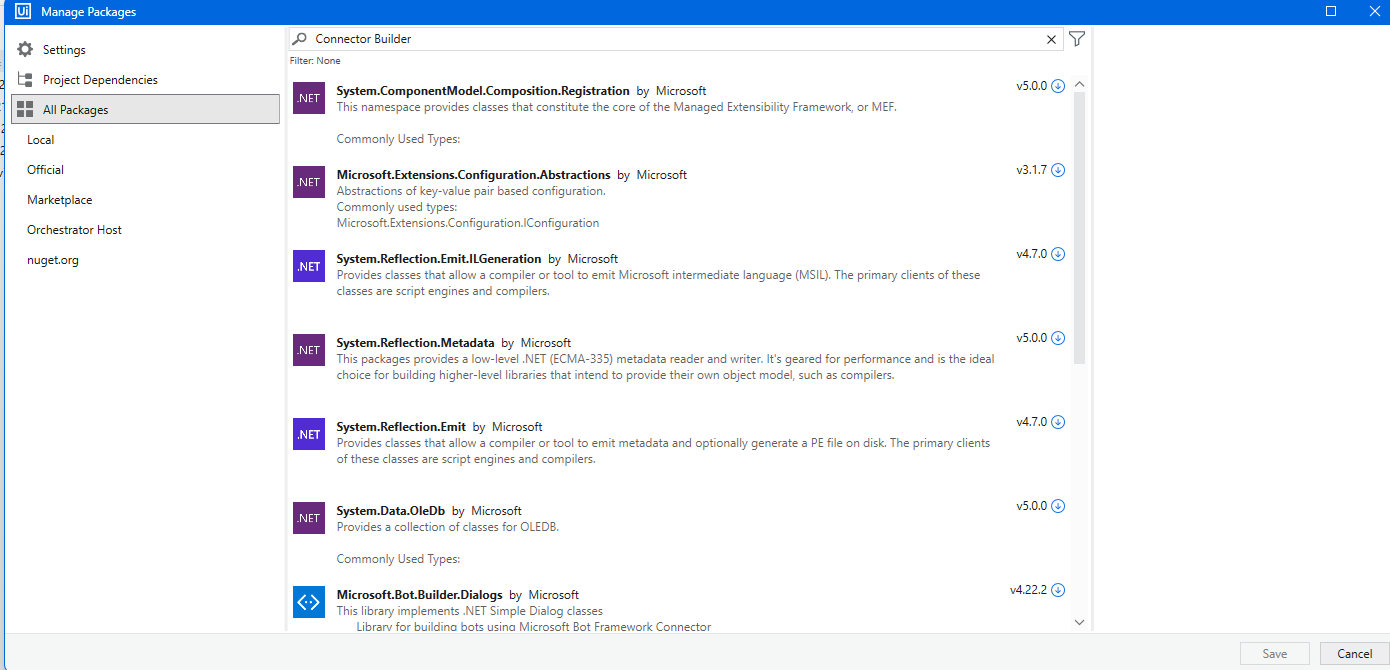Click the Save button
This screenshot has height=670, width=1390.
[1275, 653]
